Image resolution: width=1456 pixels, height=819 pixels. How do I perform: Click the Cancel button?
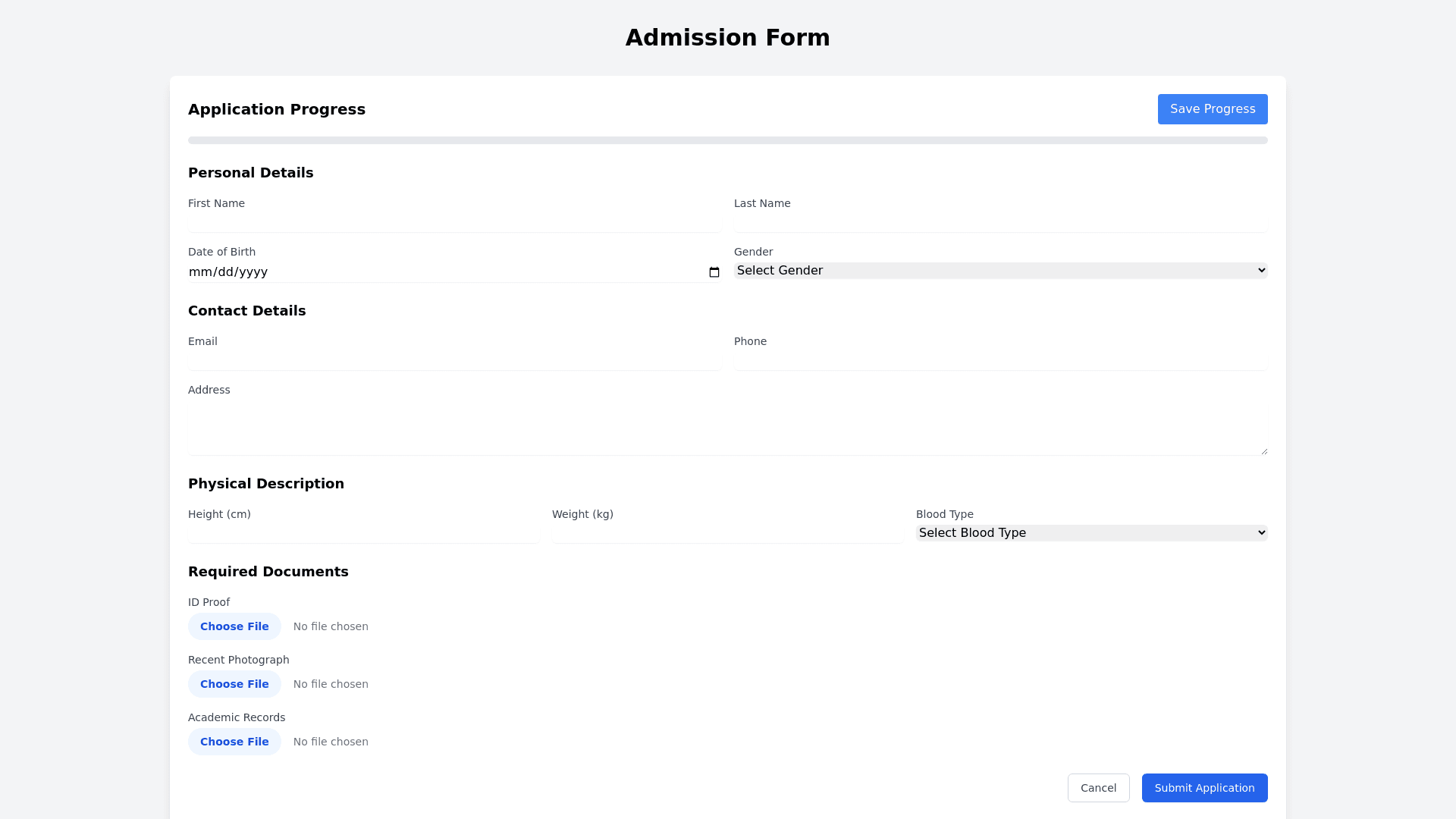click(x=1098, y=788)
